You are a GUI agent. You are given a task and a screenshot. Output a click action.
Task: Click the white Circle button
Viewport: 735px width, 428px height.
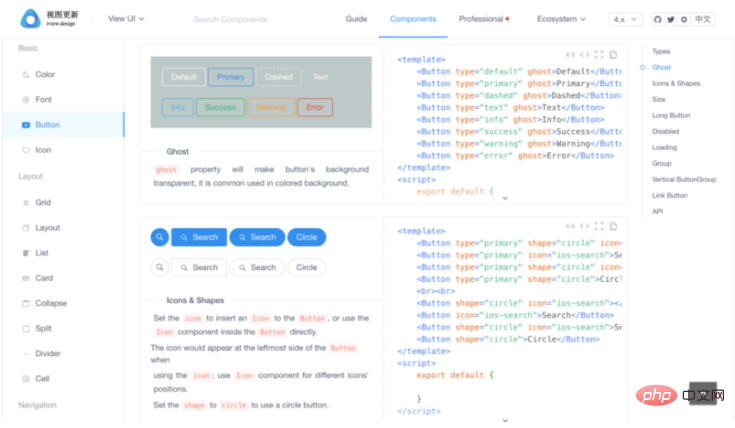307,267
